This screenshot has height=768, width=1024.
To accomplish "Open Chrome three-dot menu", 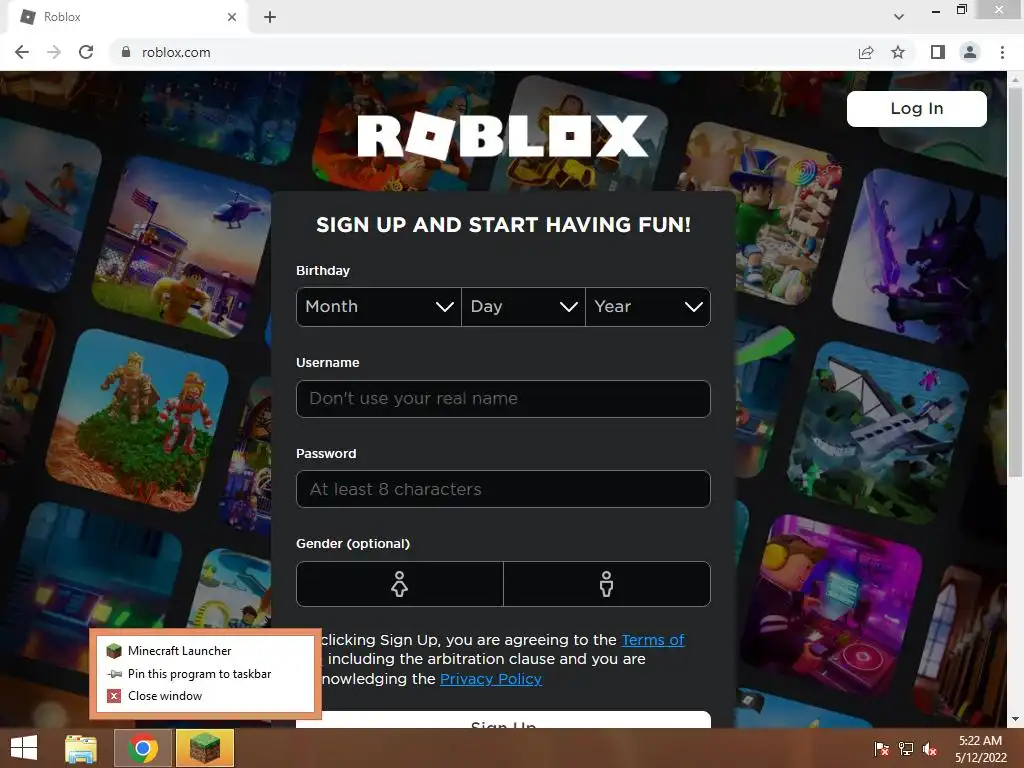I will [x=1002, y=52].
